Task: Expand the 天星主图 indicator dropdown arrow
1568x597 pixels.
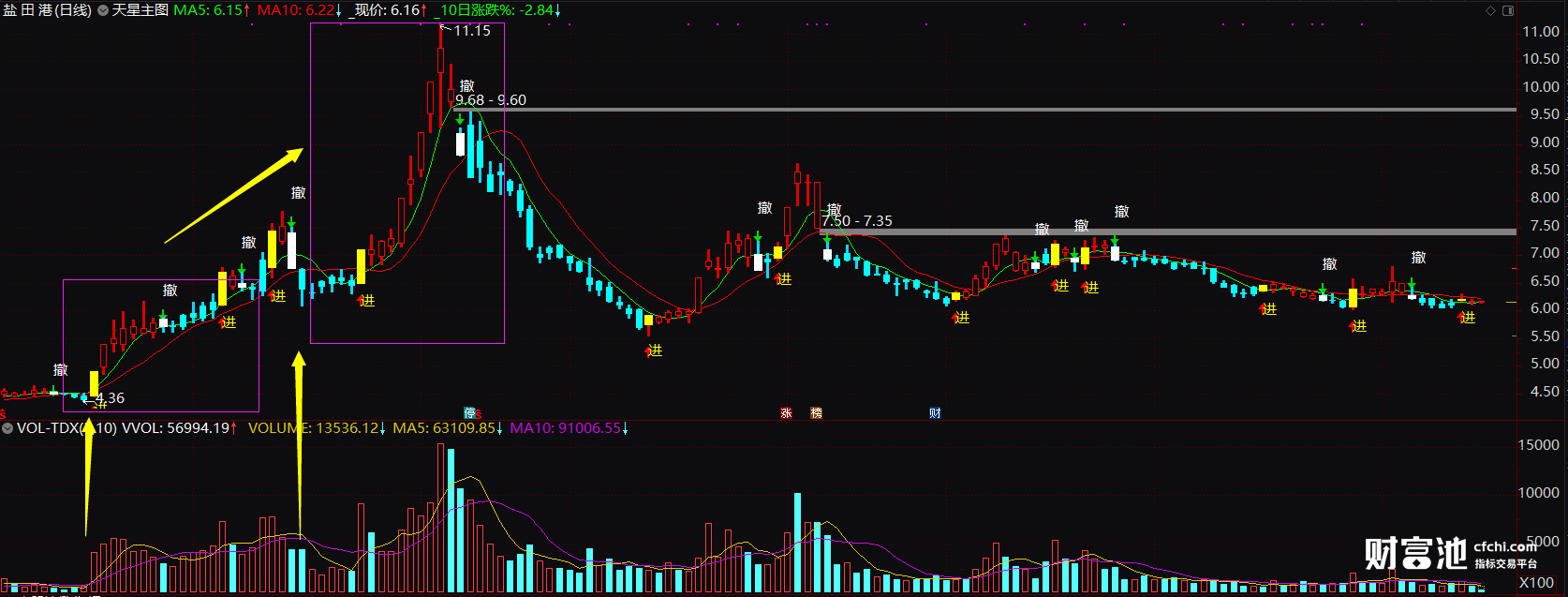Action: point(102,10)
